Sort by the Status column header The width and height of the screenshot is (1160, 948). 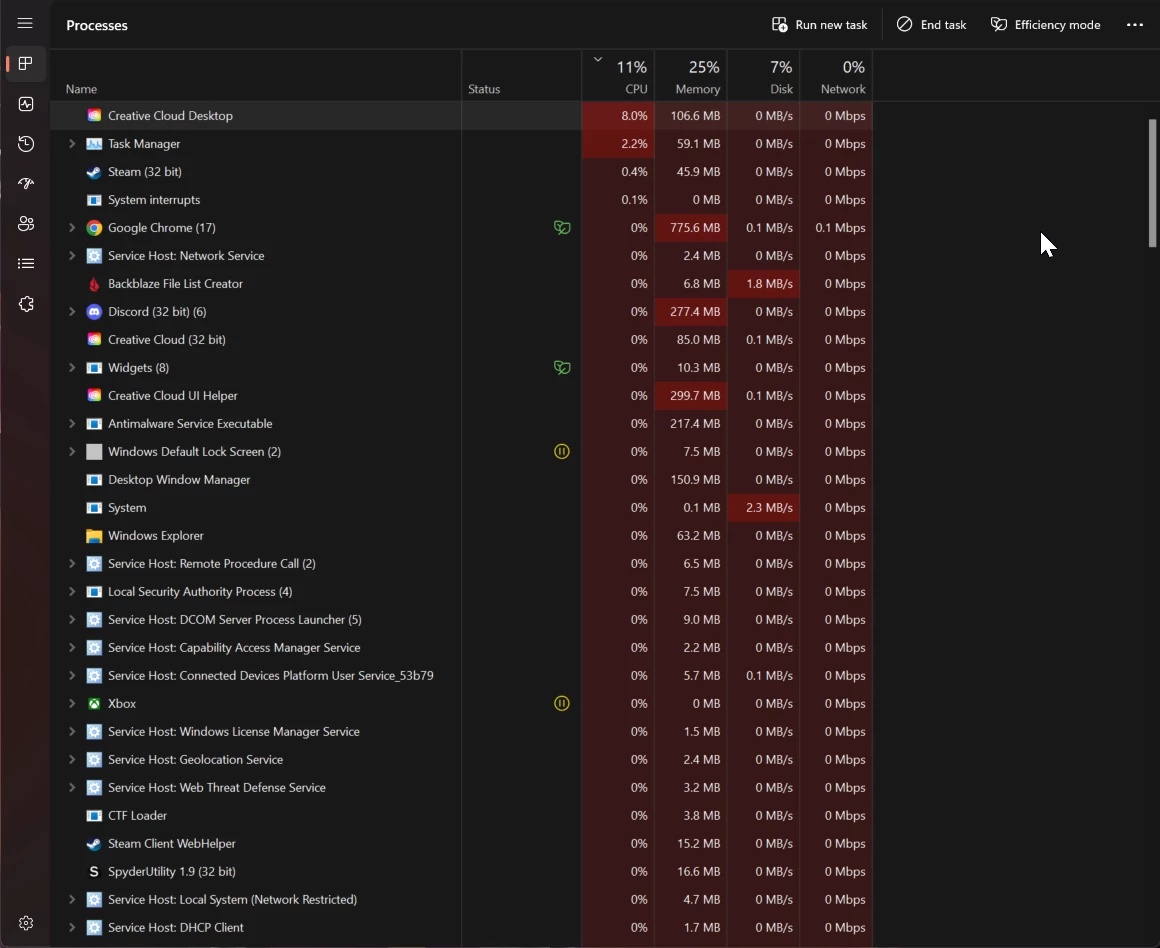click(x=522, y=75)
